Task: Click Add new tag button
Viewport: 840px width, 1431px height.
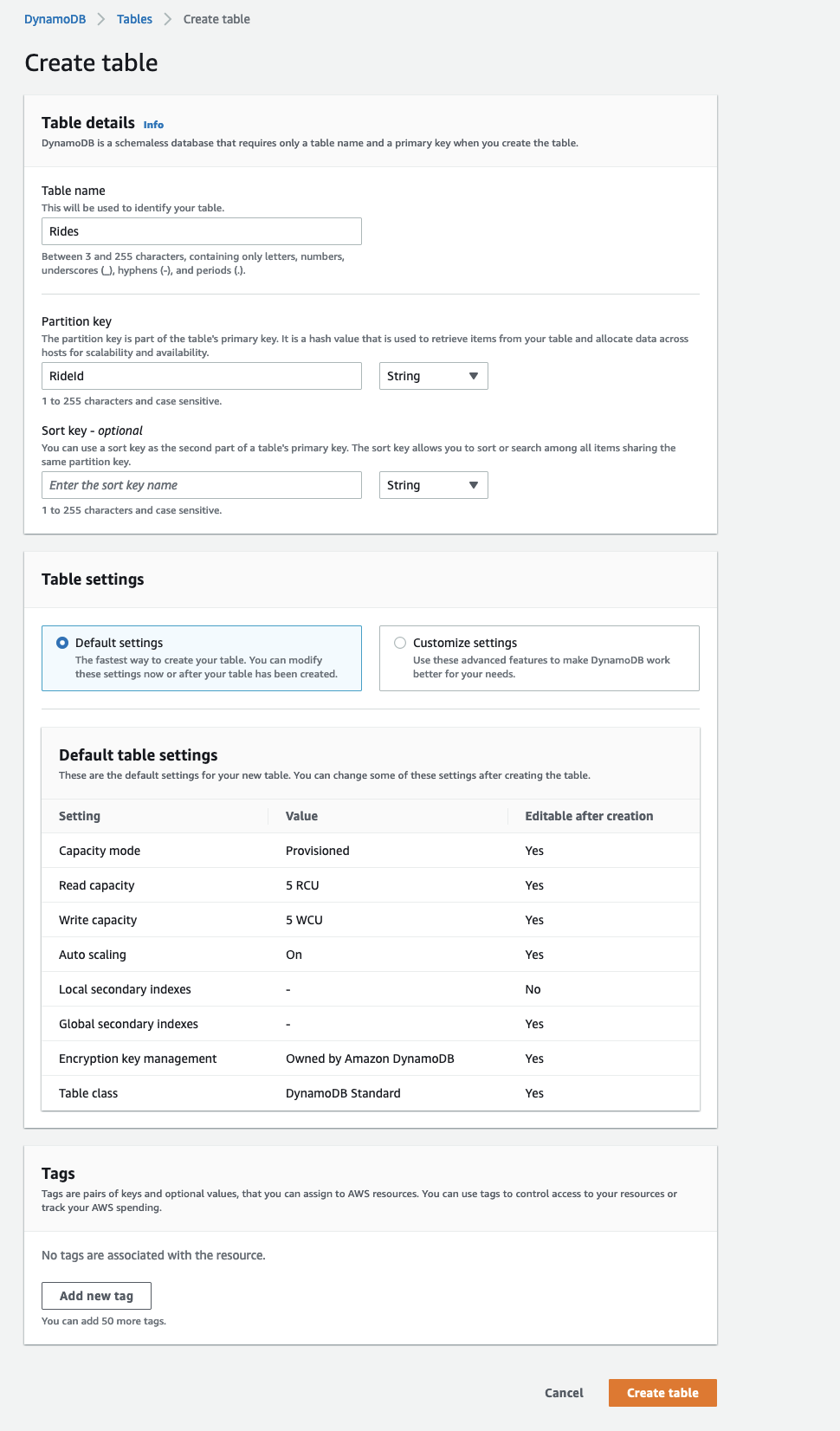Action: 96,1296
